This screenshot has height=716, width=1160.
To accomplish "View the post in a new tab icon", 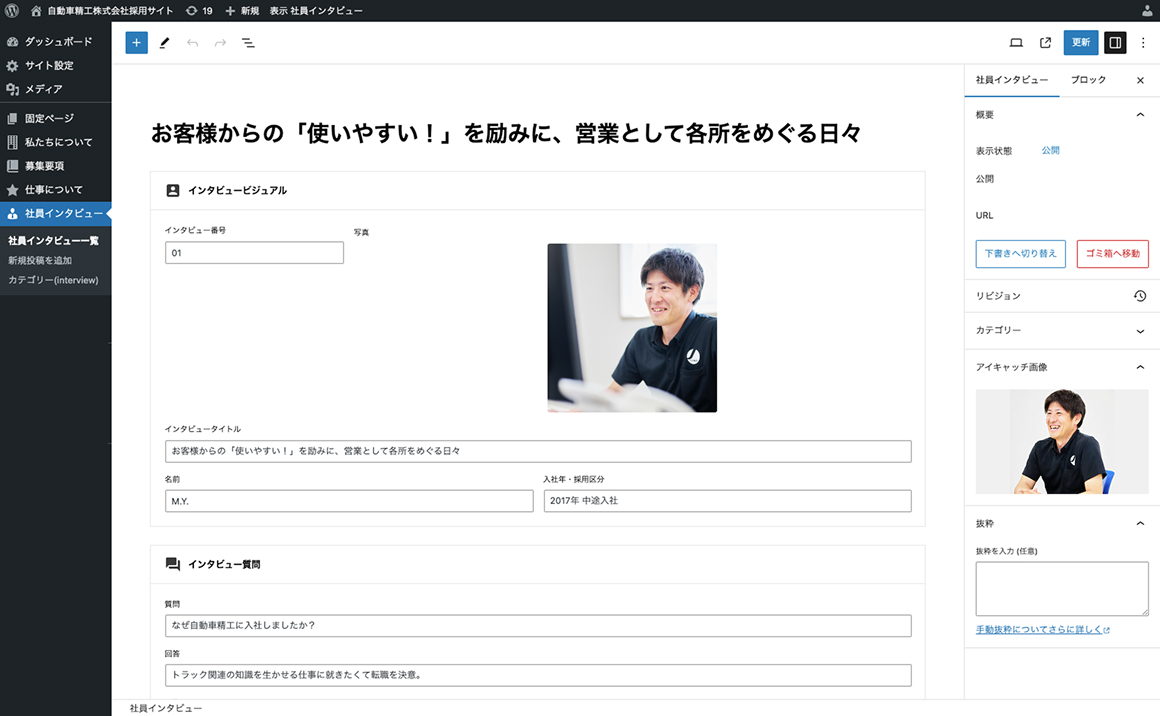I will coord(1044,43).
